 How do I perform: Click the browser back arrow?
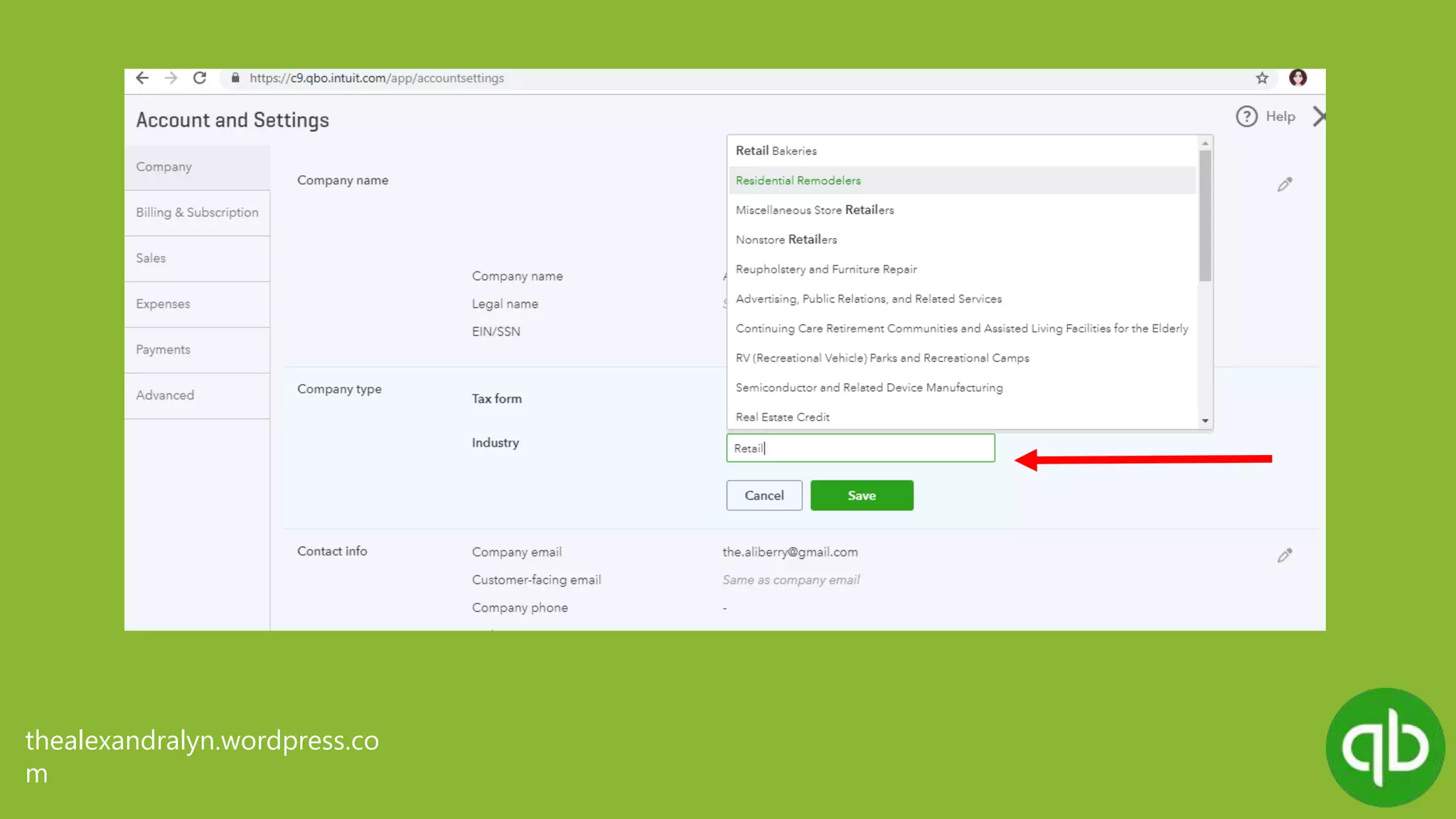pyautogui.click(x=142, y=78)
